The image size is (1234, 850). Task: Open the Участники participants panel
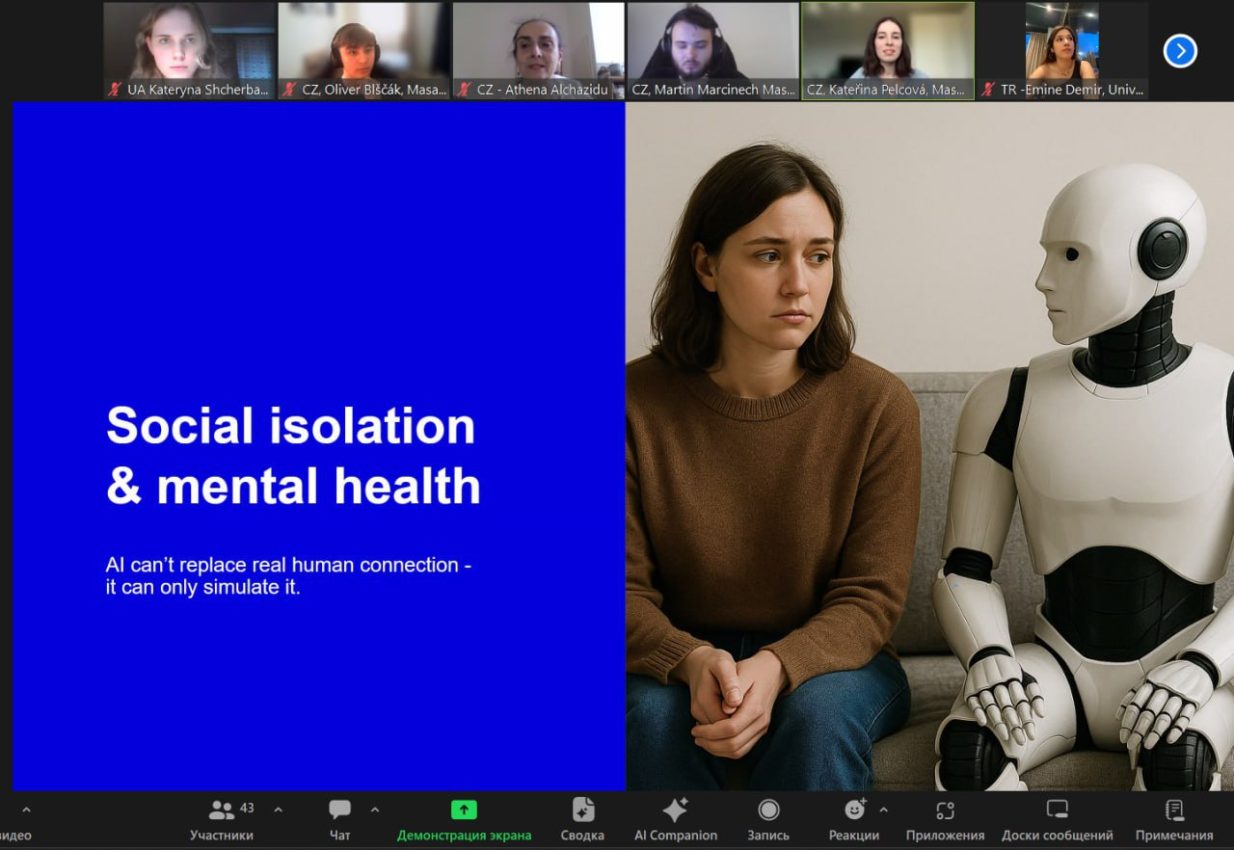tap(222, 810)
